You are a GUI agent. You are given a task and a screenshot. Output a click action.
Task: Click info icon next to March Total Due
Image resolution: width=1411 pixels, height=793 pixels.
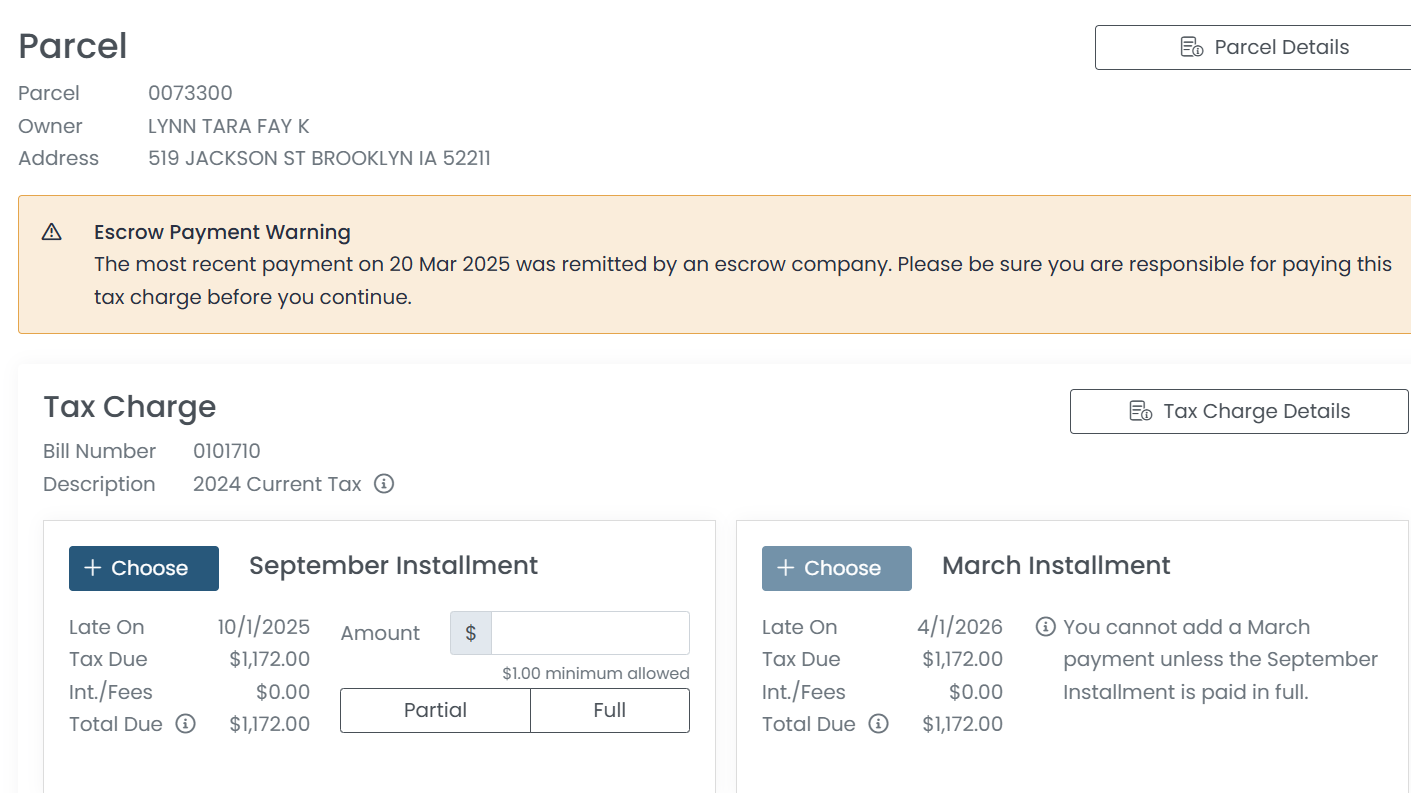(x=878, y=724)
